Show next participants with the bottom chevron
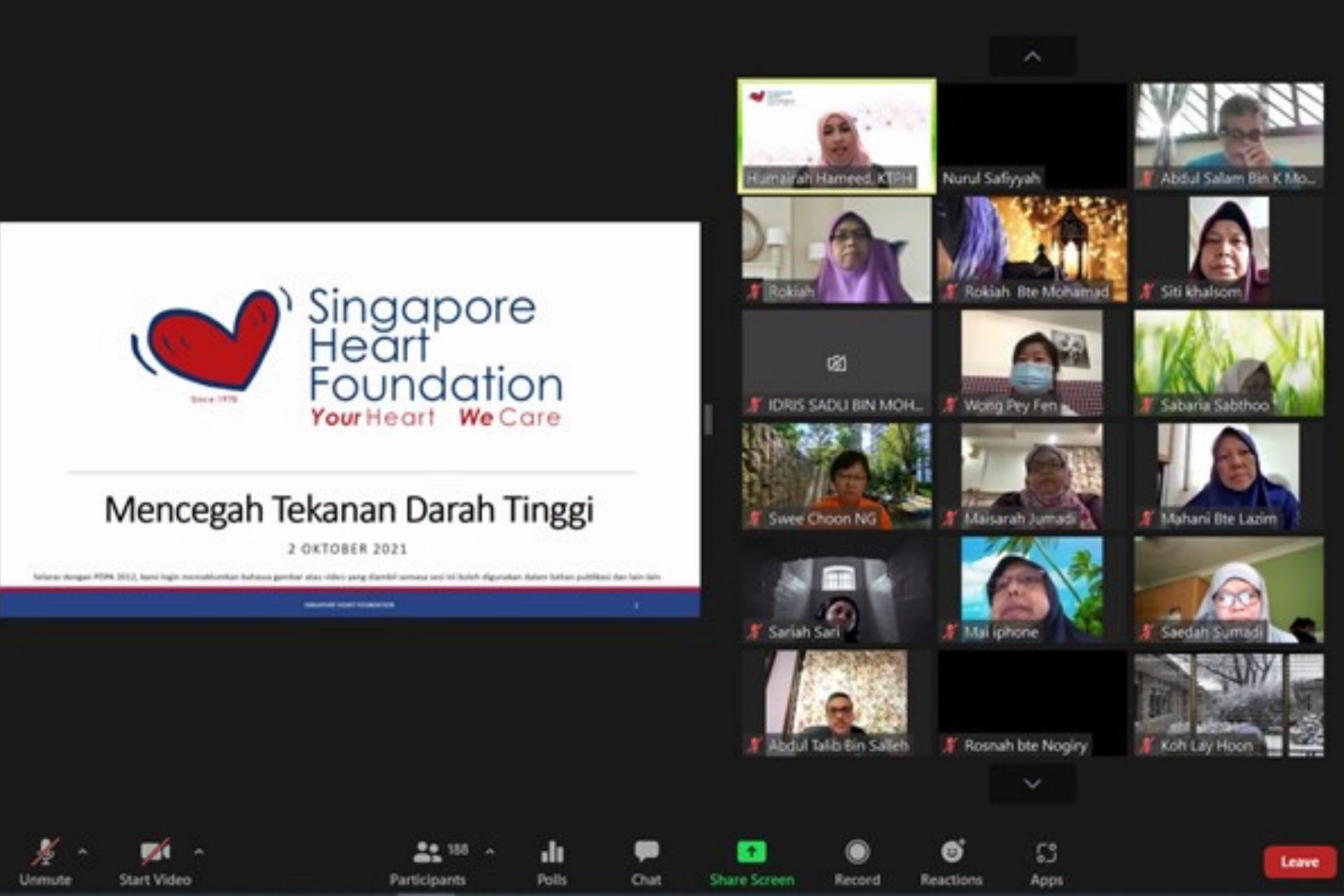This screenshot has width=1344, height=896. 1032,783
